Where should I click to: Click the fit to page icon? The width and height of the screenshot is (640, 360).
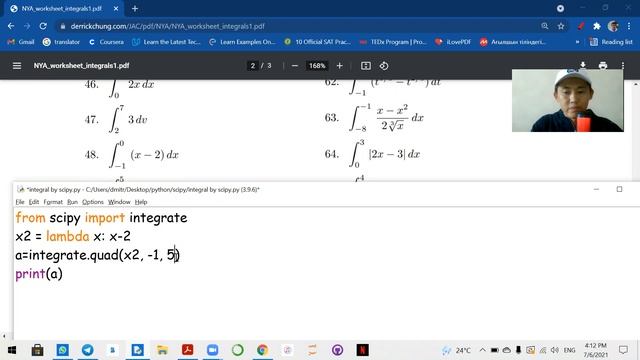366,66
